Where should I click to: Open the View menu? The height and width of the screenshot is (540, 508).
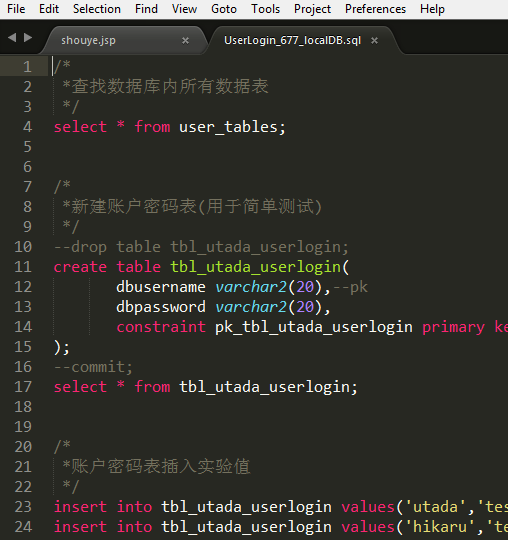pyautogui.click(x=185, y=9)
